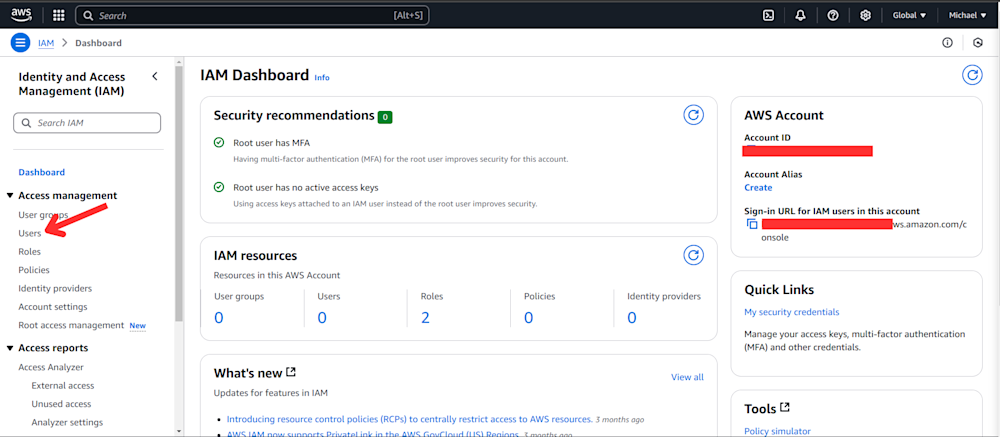Open External access under Access Analyzer
The width and height of the screenshot is (1000, 437).
(x=62, y=385)
